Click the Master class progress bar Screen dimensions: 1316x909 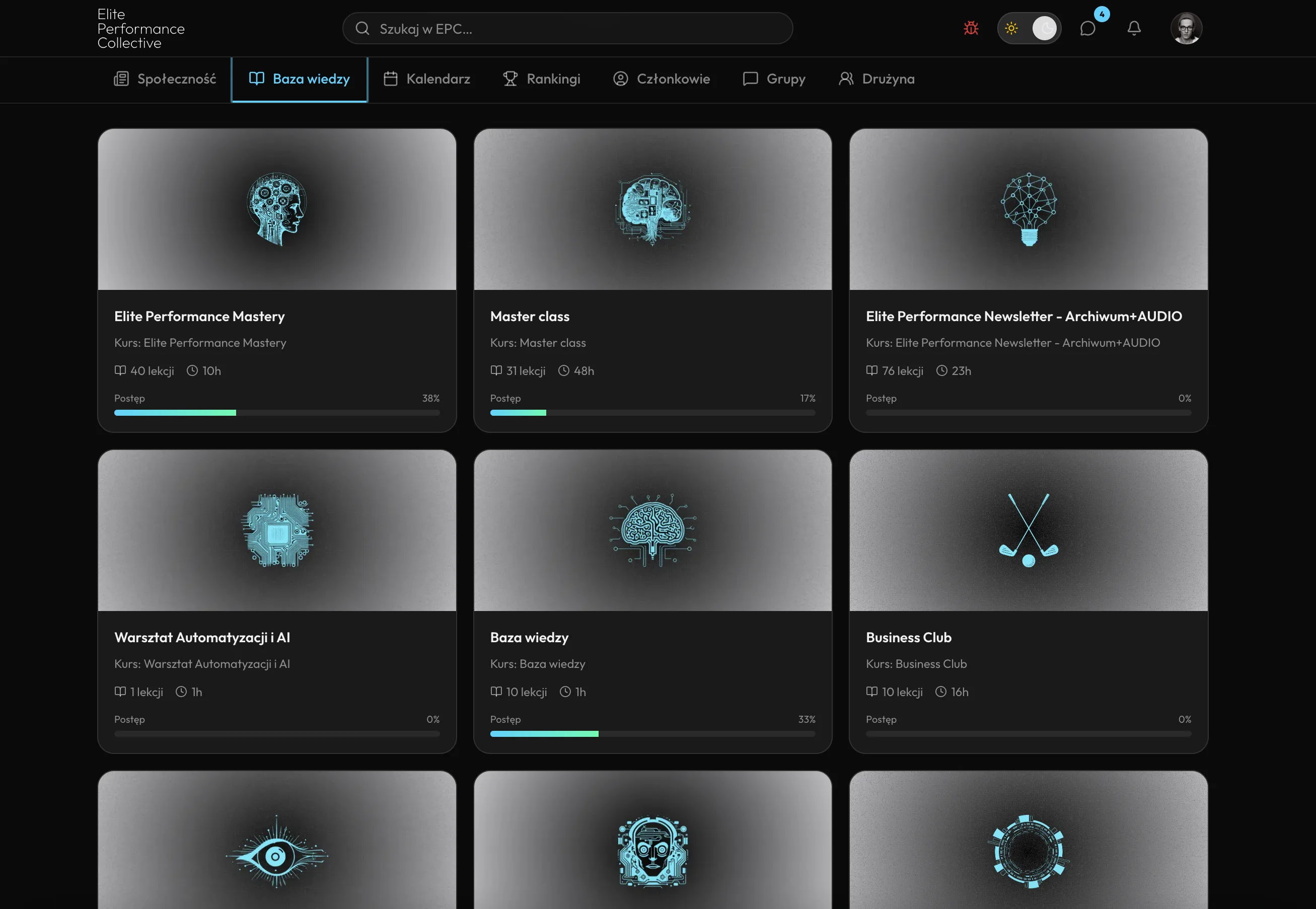pos(653,413)
